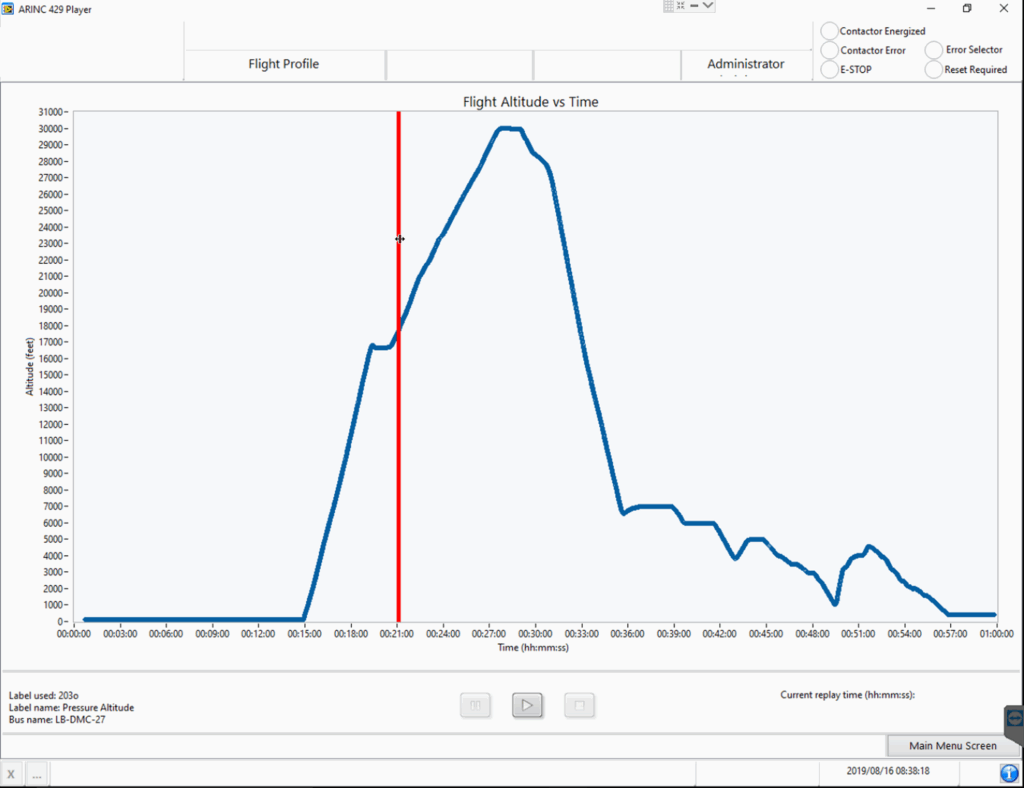Click the ellipsis button in status bar
The width and height of the screenshot is (1024, 788).
pos(36,774)
